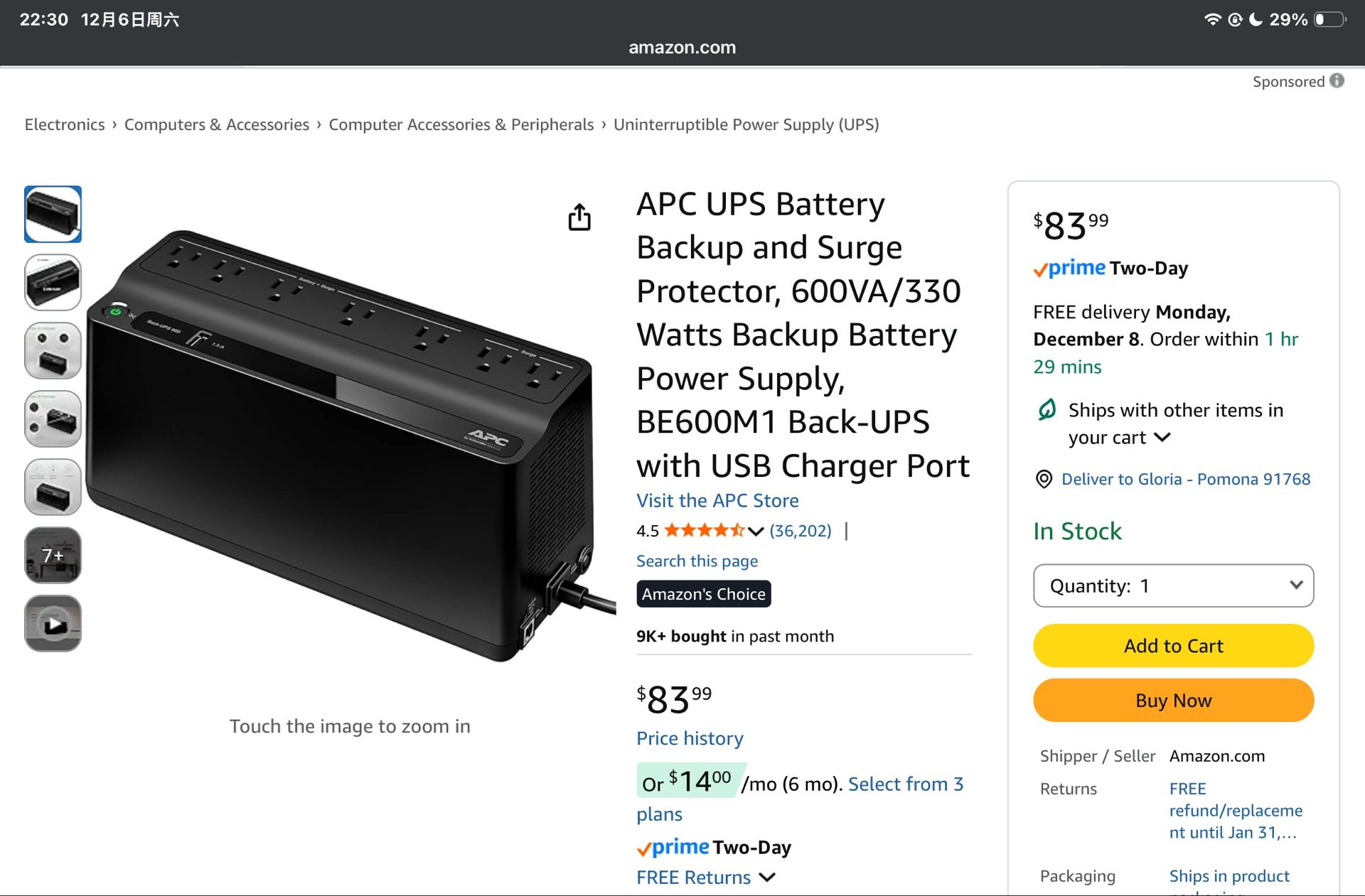Play the product video thumbnail
The image size is (1365, 896).
[x=53, y=623]
